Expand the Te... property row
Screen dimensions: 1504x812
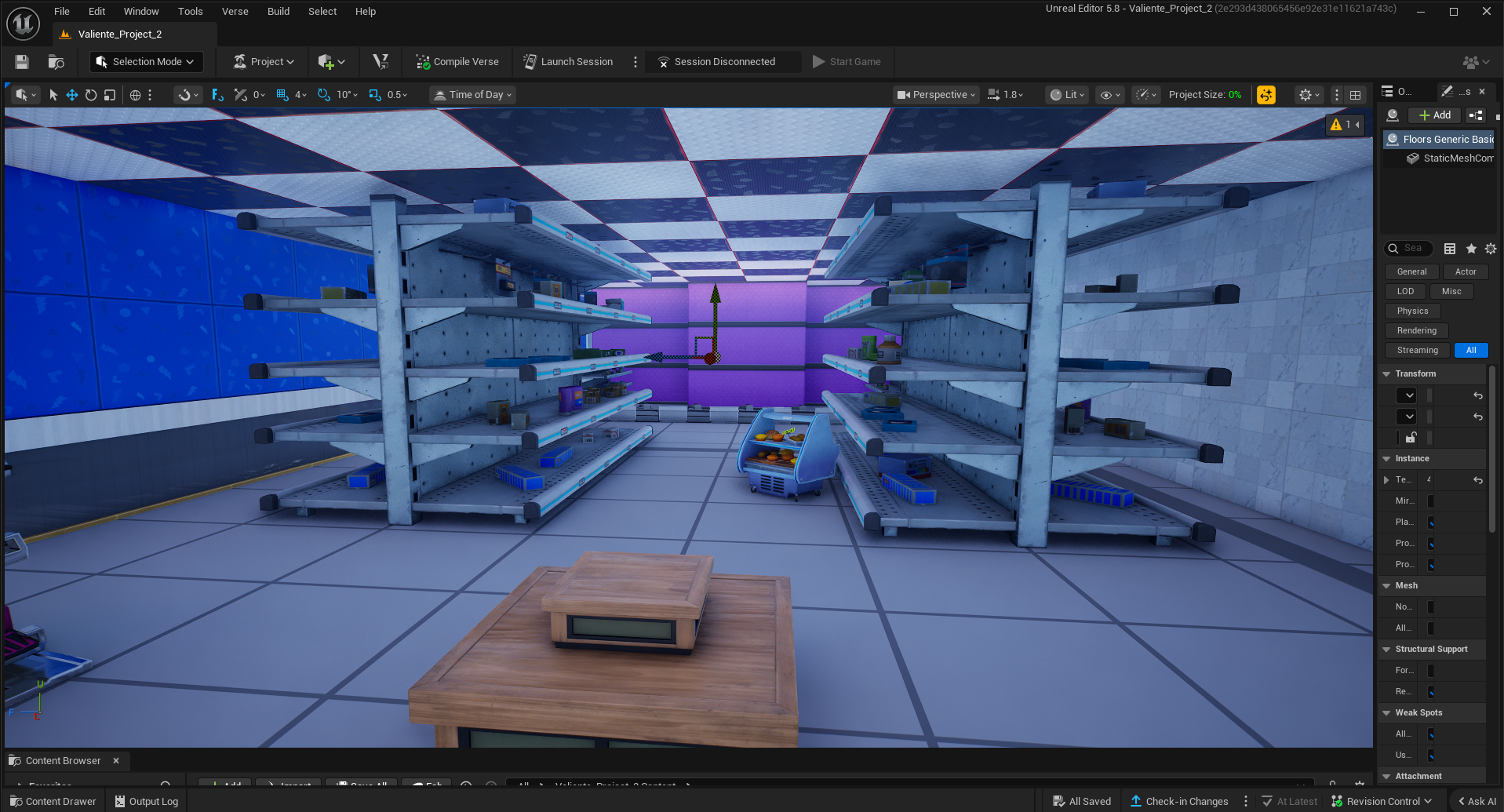pyautogui.click(x=1386, y=480)
